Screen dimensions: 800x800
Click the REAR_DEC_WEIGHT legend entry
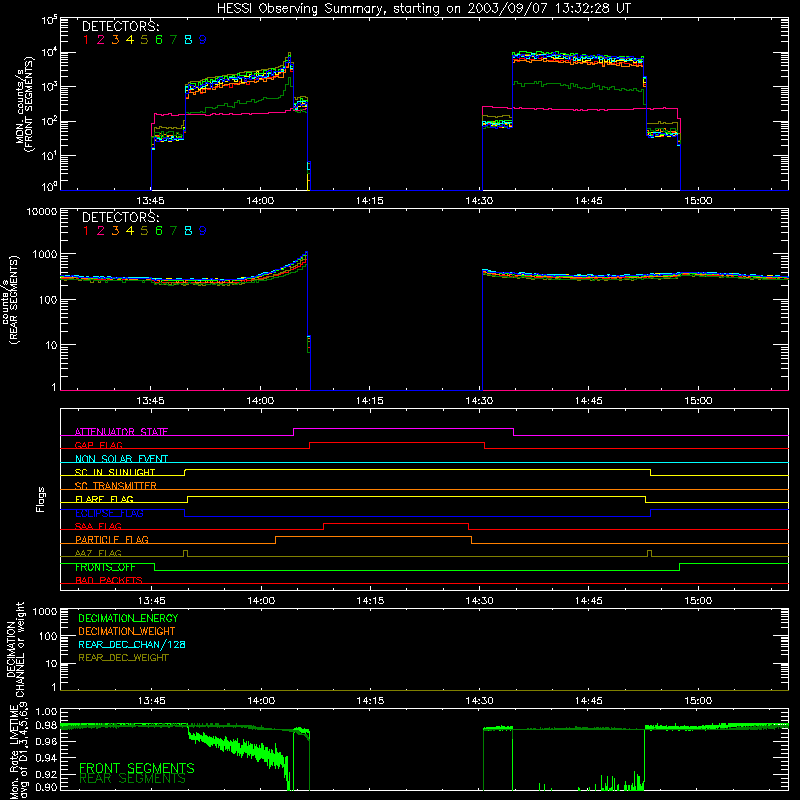[123, 658]
